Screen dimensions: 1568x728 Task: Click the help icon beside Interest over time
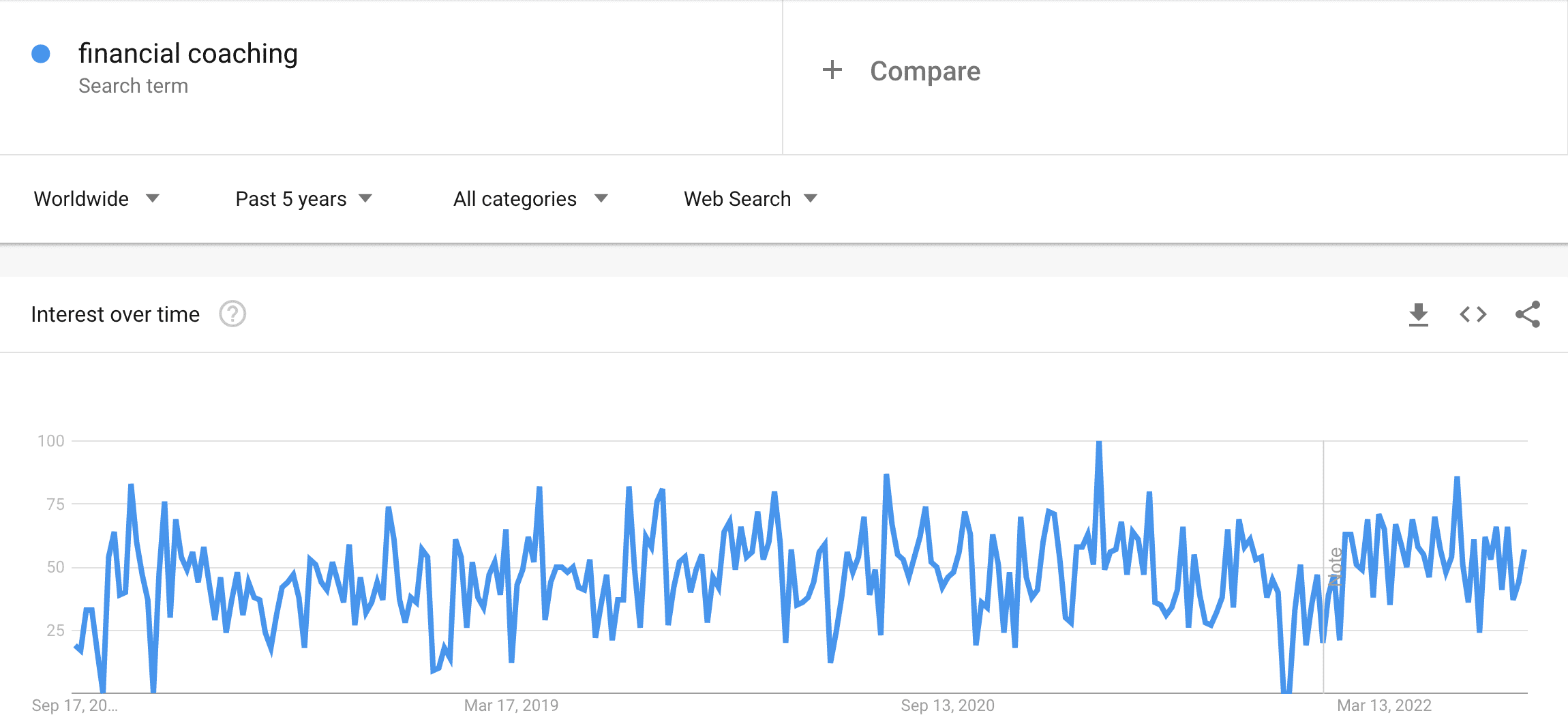pyautogui.click(x=232, y=314)
